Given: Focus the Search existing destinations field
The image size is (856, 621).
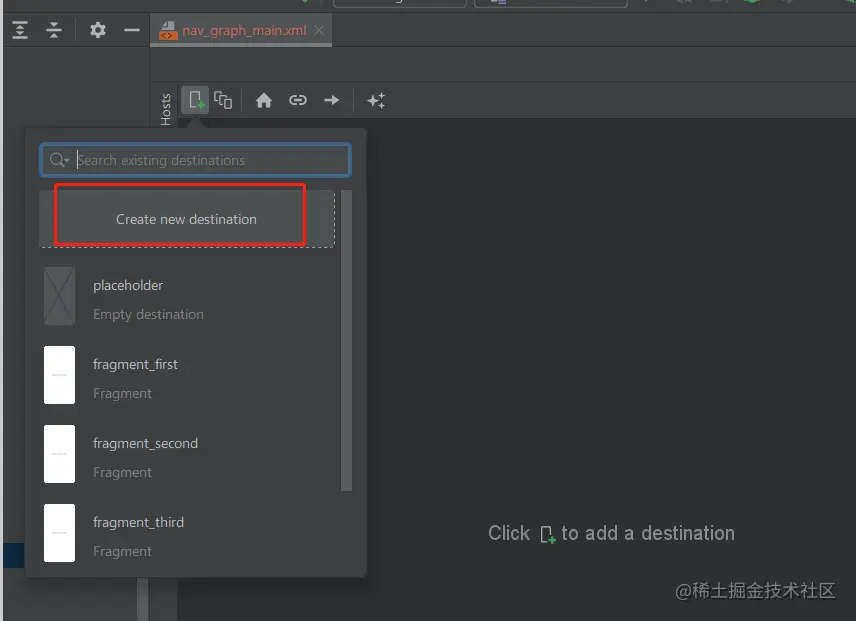Looking at the screenshot, I should [195, 160].
